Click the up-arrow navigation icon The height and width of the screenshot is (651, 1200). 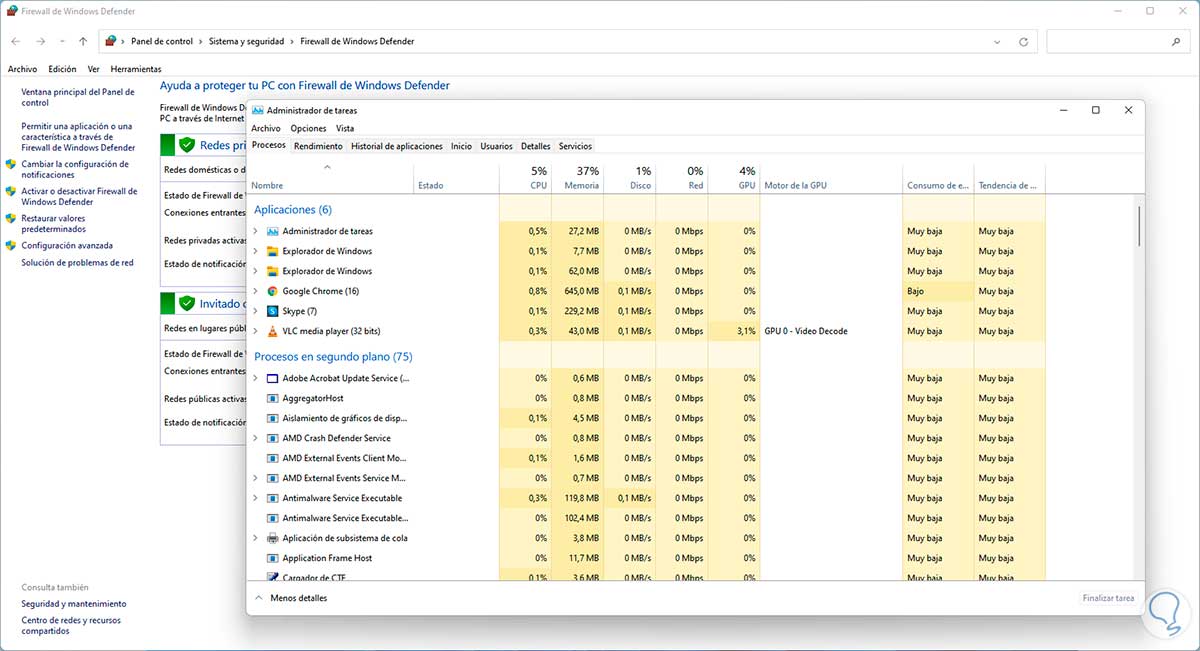[83, 42]
